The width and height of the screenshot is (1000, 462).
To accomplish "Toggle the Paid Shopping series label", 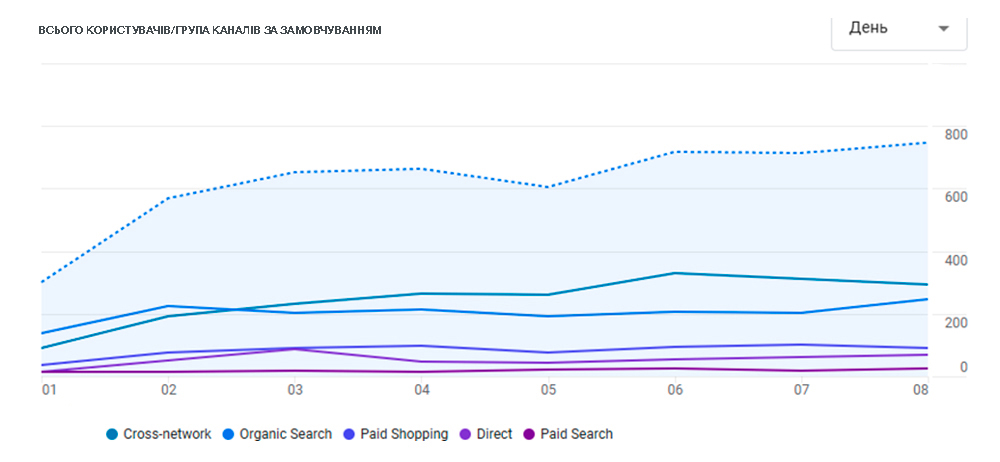I will click(404, 435).
